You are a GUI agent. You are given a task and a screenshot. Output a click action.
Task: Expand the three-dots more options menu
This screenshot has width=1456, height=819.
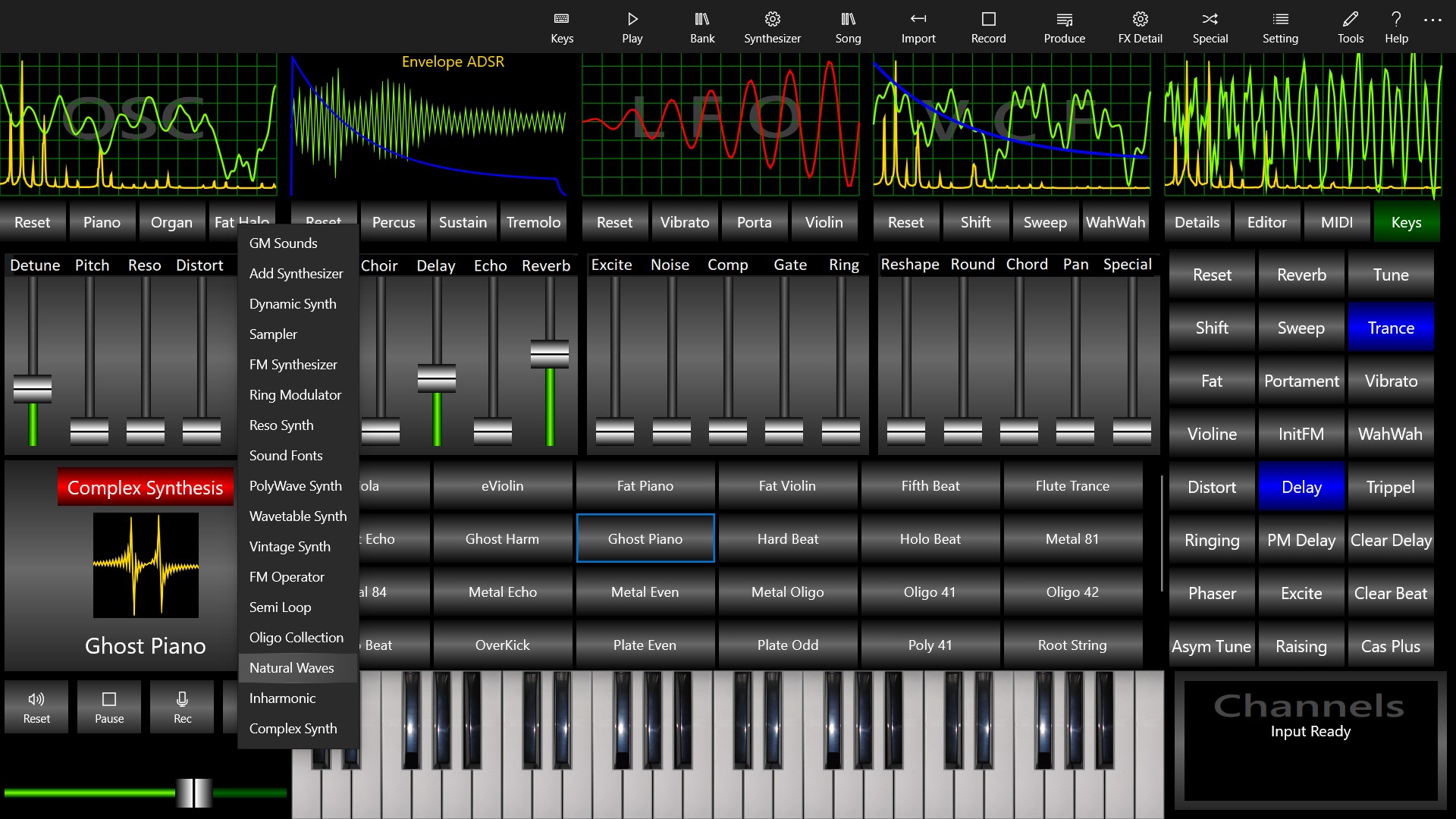click(1432, 21)
